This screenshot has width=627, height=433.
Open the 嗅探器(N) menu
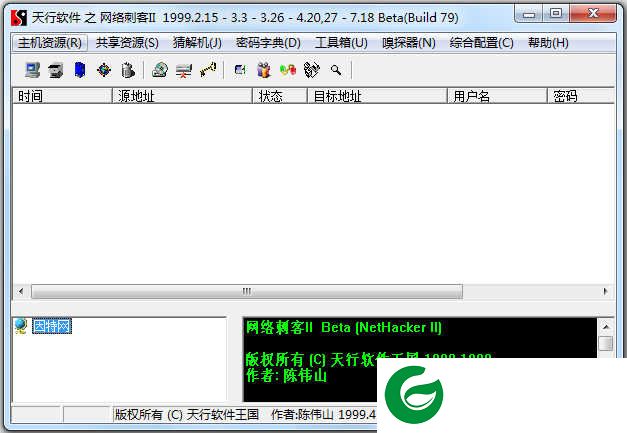(x=409, y=43)
